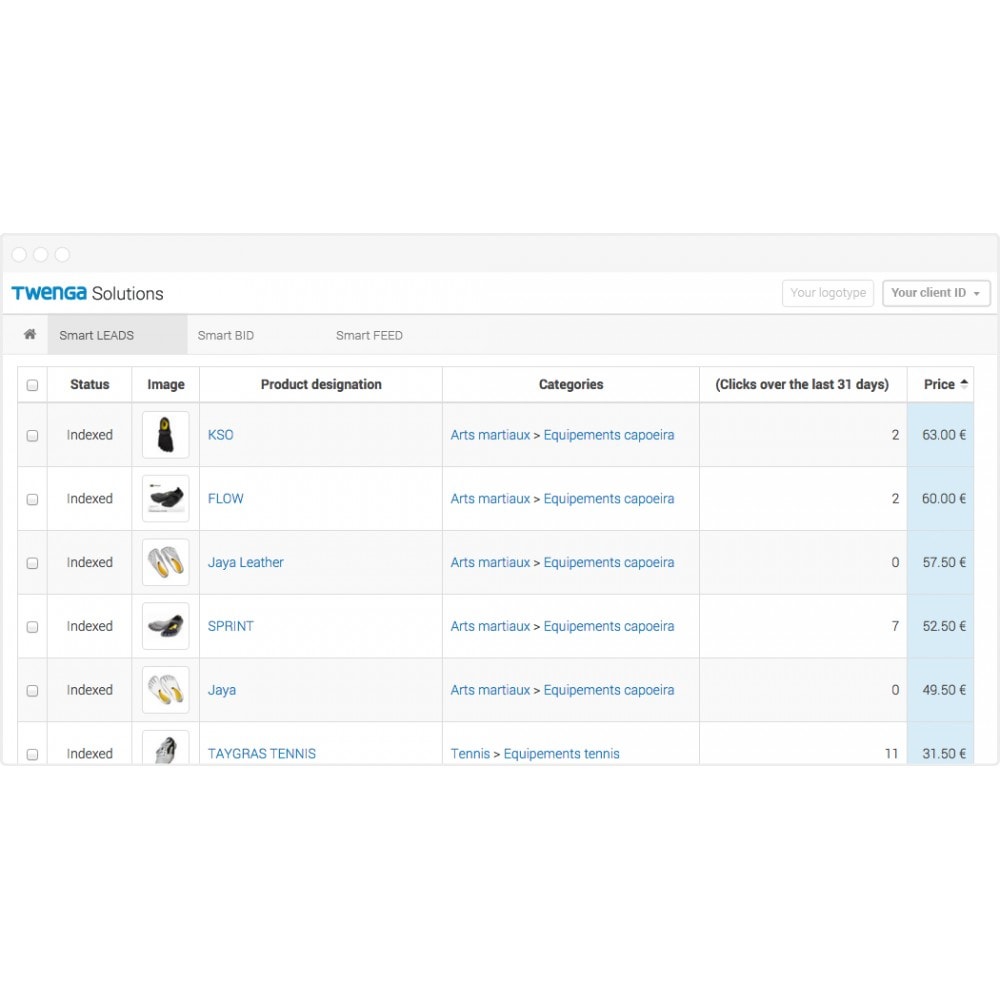The image size is (1000, 1000).
Task: Click the Product designation column header
Action: [x=321, y=385]
